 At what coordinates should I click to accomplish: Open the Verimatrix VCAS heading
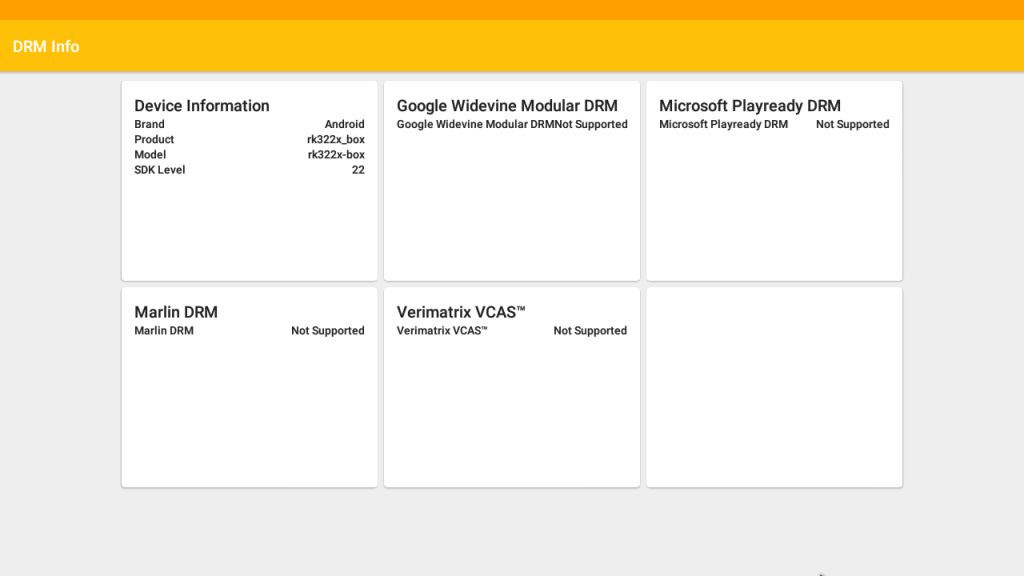pyautogui.click(x=461, y=312)
